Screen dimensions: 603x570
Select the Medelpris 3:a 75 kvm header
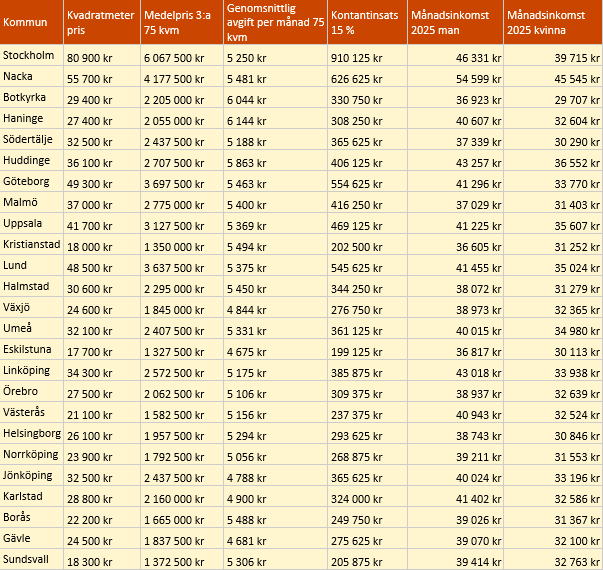[x=182, y=22]
